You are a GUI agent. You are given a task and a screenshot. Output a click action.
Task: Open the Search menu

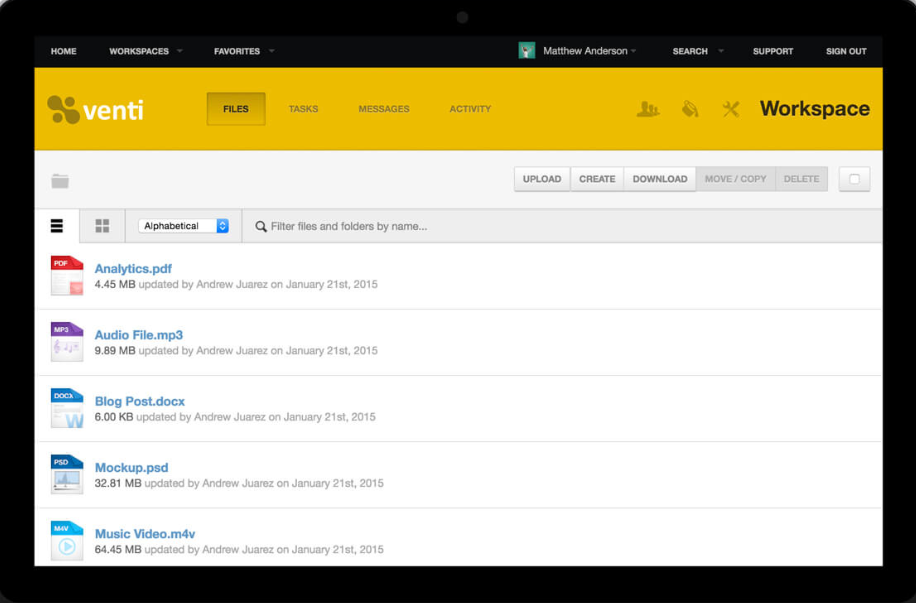click(x=690, y=51)
